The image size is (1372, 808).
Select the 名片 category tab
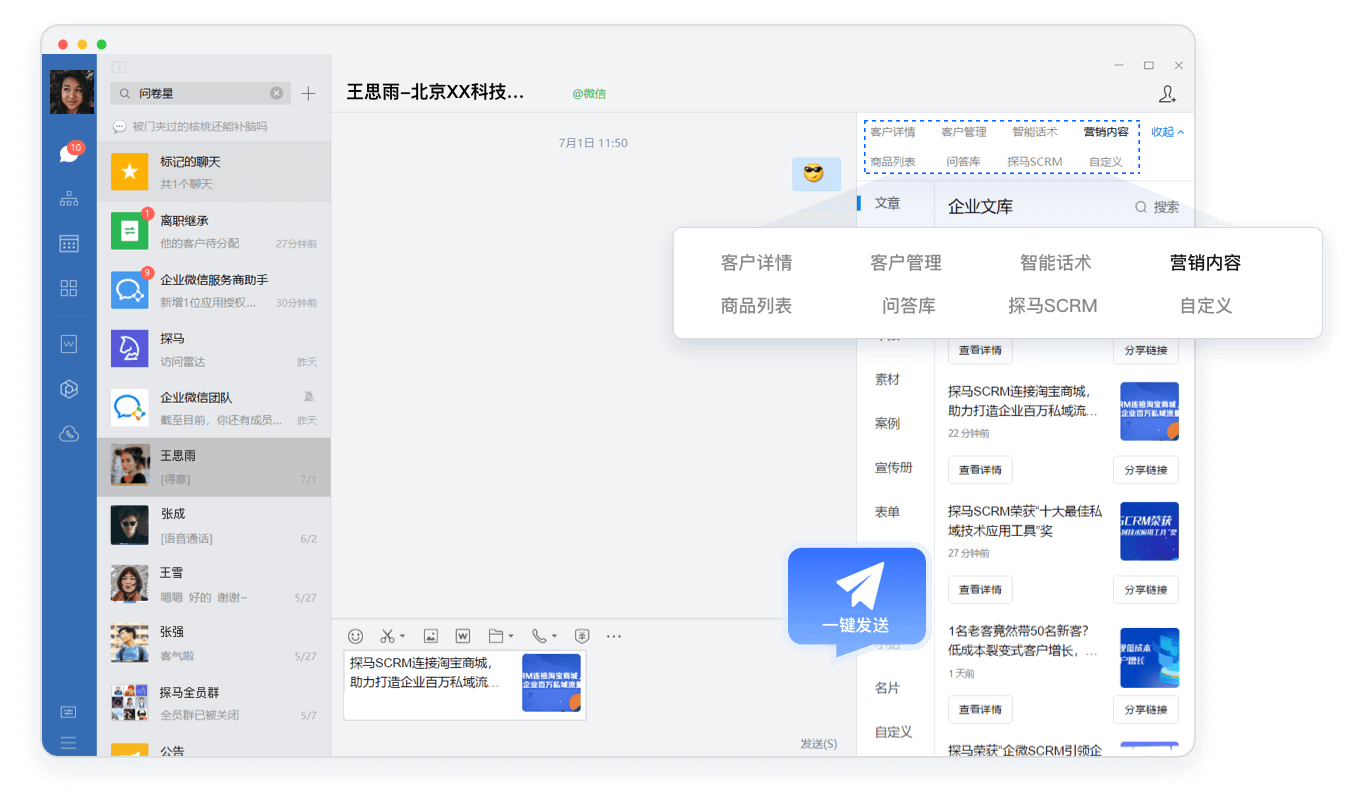(x=887, y=688)
